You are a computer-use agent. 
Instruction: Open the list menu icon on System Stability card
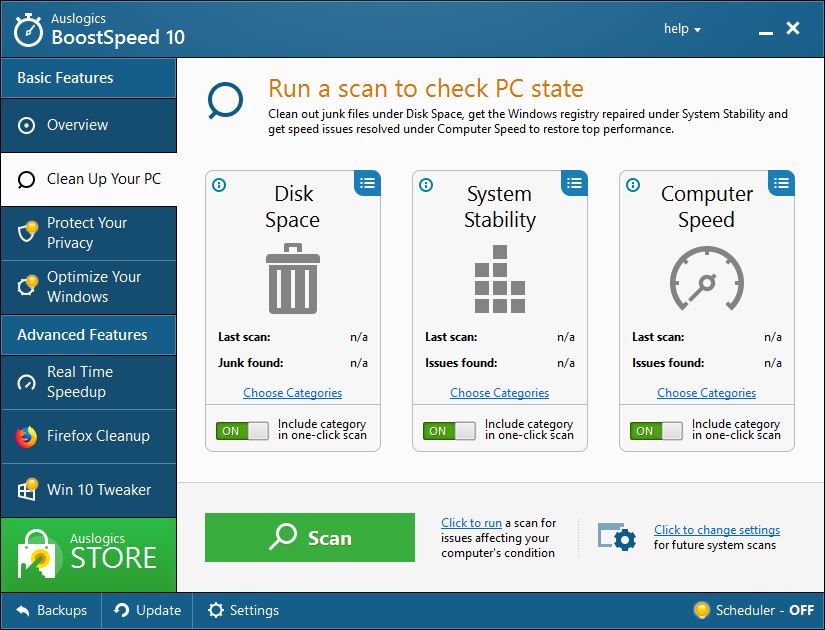(574, 183)
